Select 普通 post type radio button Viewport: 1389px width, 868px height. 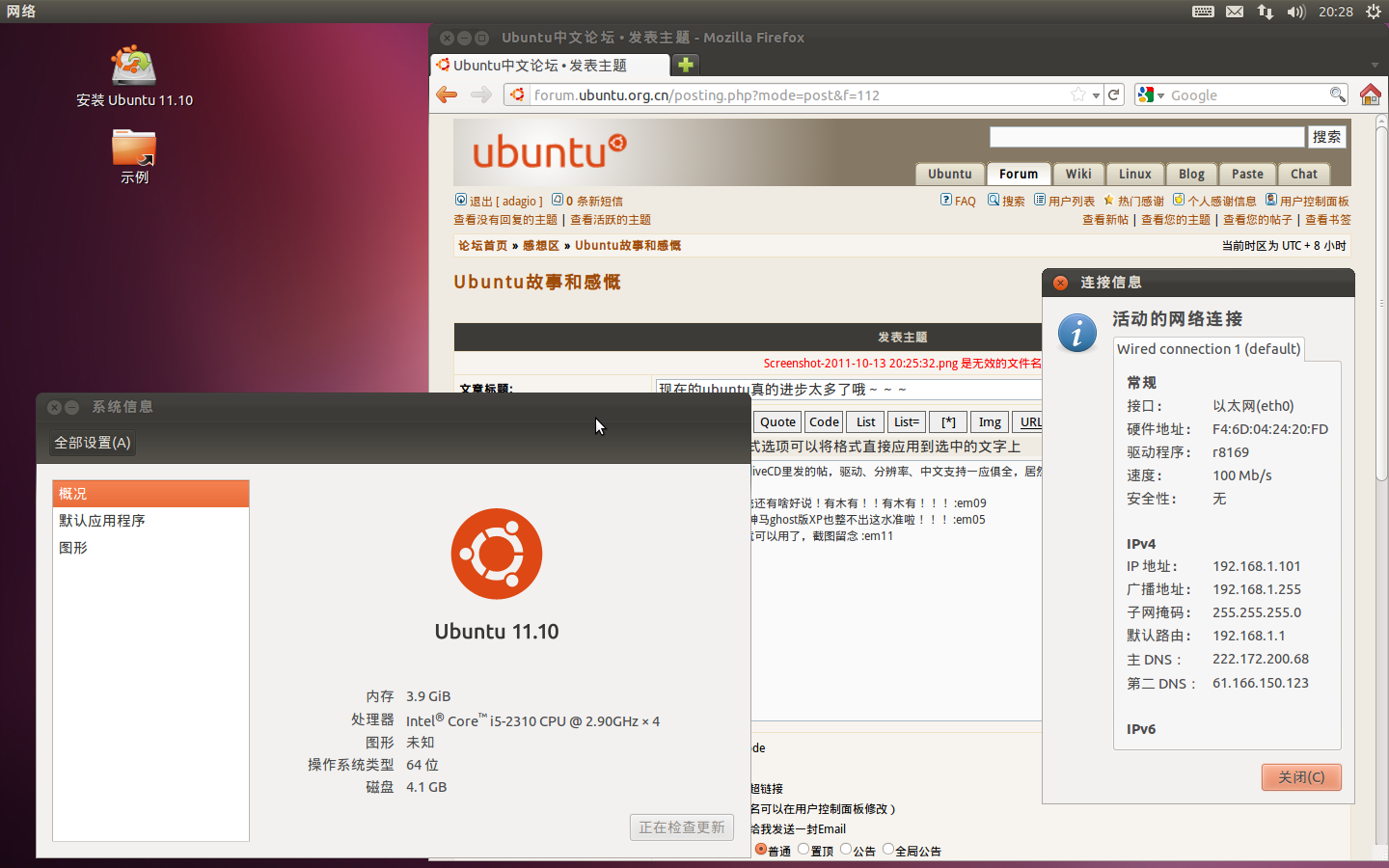tap(761, 850)
